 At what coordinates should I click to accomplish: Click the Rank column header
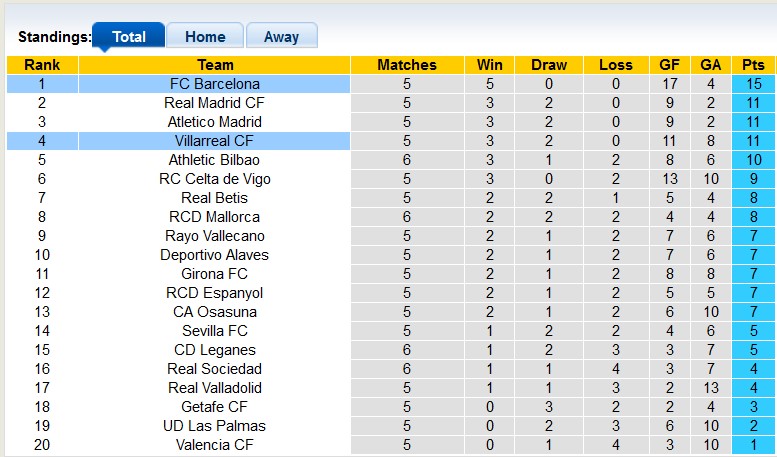pos(42,65)
